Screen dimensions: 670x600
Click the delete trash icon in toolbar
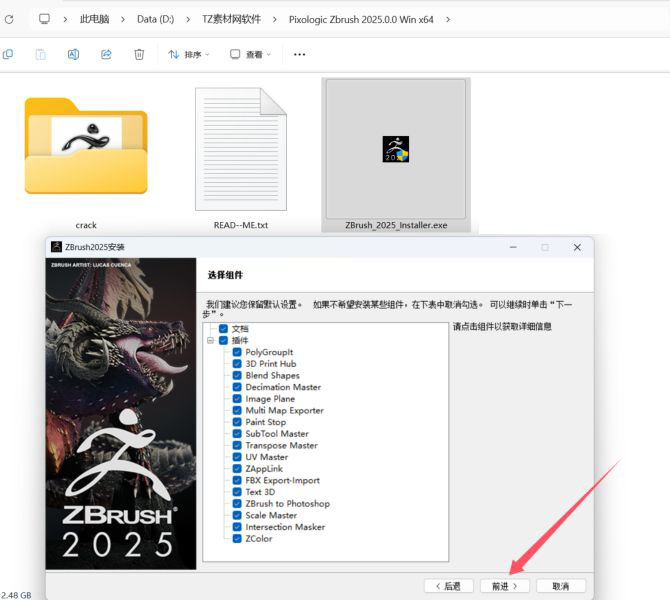coord(139,54)
